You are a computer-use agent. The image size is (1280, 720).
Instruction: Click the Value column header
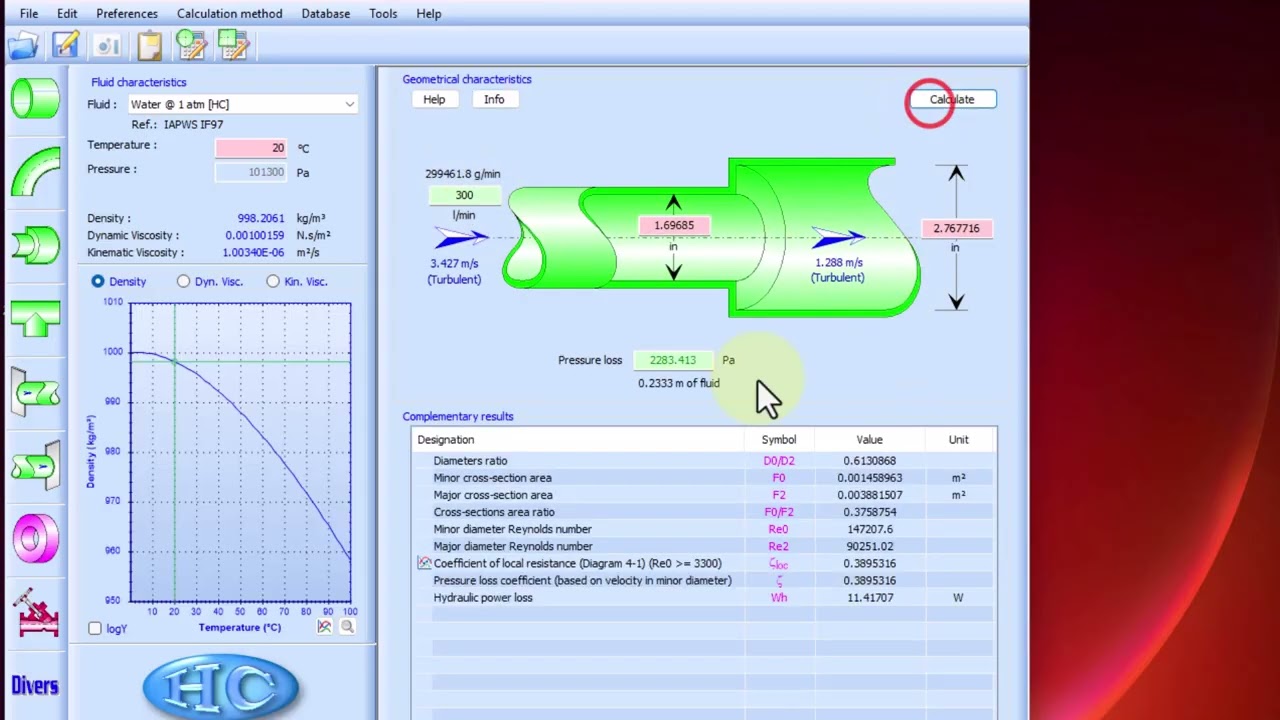click(869, 440)
